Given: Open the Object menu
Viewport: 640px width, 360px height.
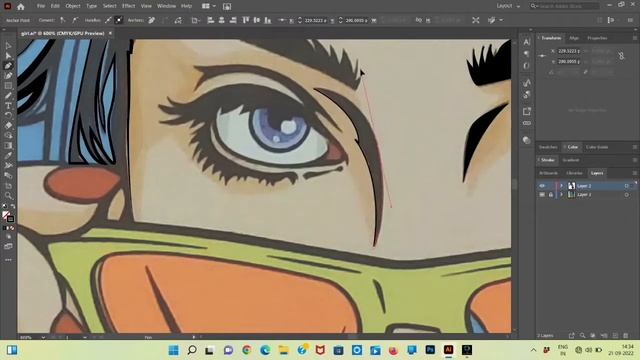Looking at the screenshot, I should [73, 6].
